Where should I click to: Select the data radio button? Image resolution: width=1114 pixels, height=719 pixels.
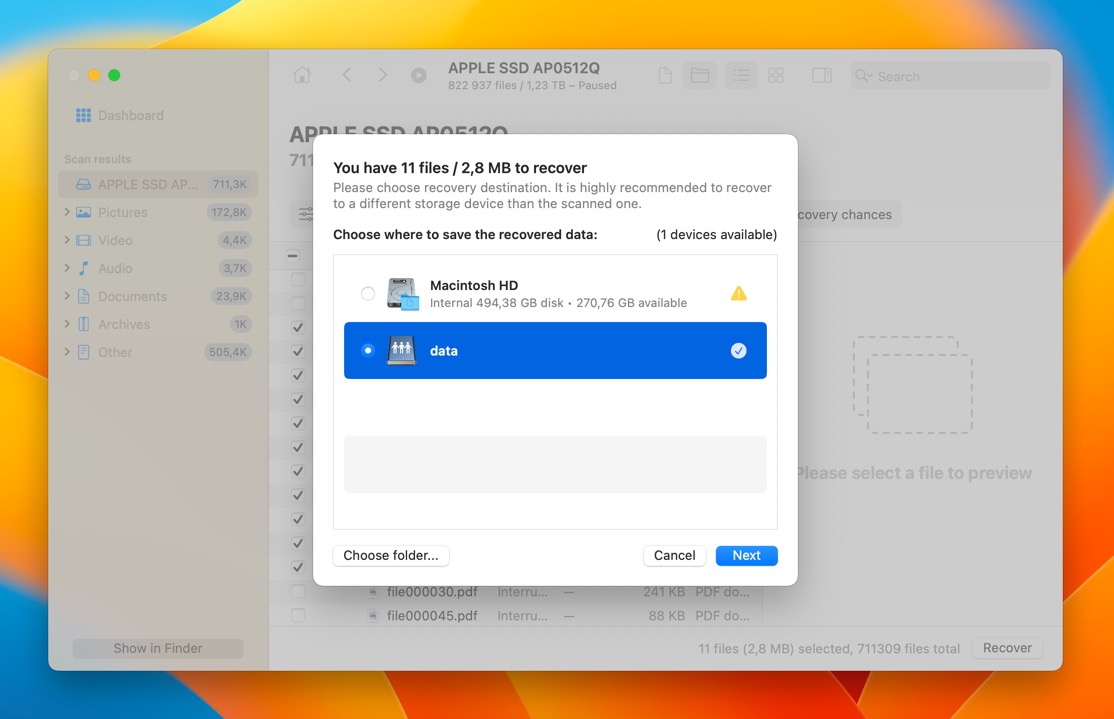coord(367,350)
